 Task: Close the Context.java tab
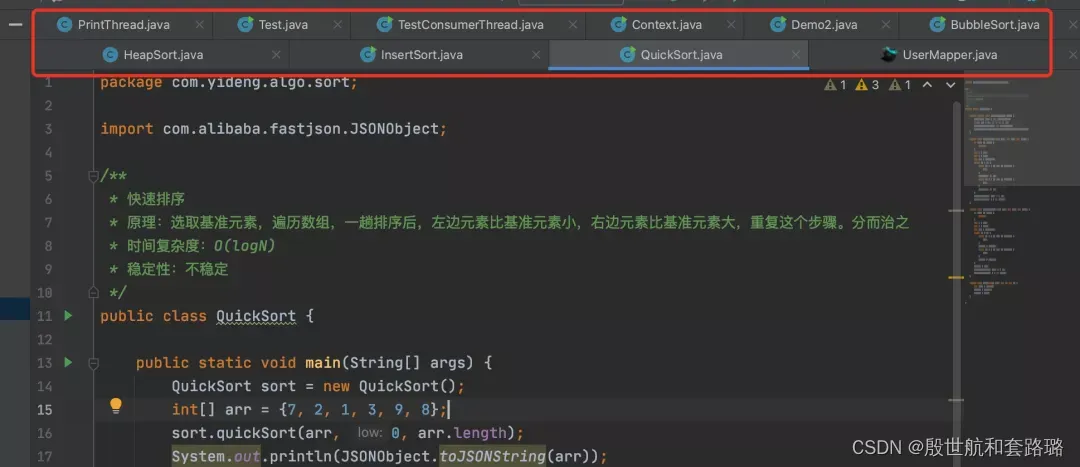point(731,25)
